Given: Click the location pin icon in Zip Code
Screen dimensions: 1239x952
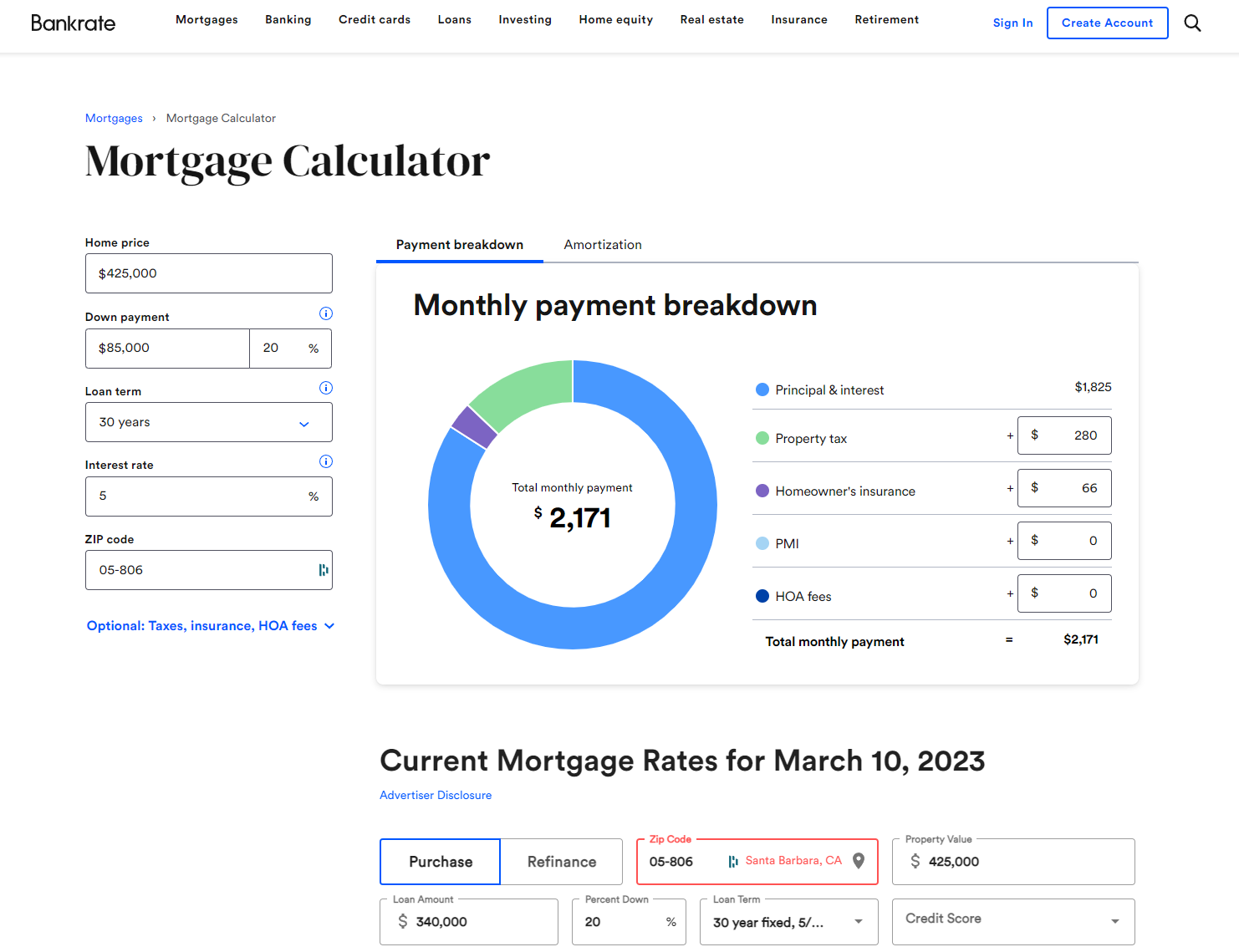Looking at the screenshot, I should pyautogui.click(x=859, y=861).
